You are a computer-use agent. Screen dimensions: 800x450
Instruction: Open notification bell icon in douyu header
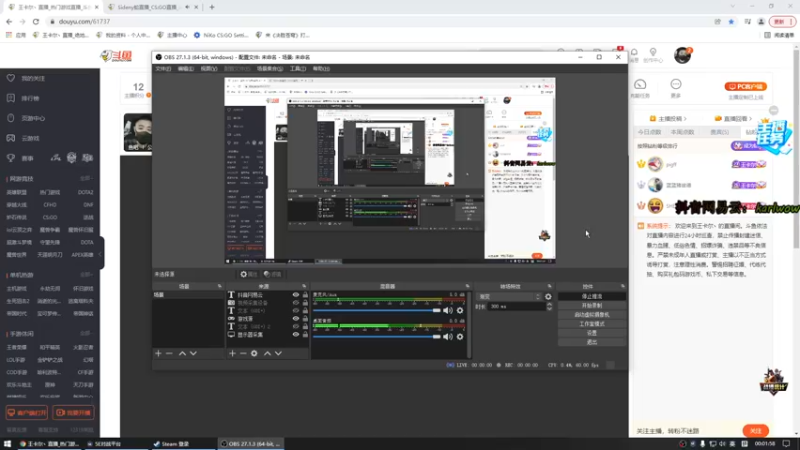point(634,53)
